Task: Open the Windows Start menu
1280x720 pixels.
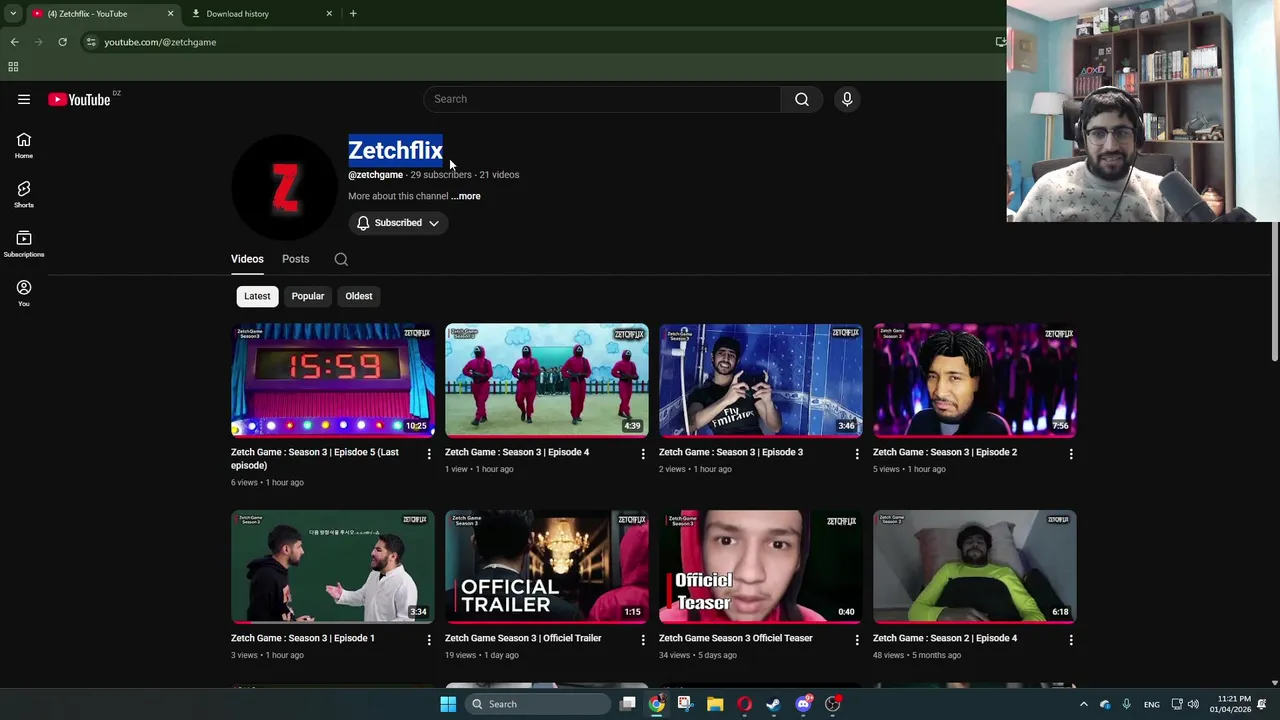Action: (x=448, y=704)
